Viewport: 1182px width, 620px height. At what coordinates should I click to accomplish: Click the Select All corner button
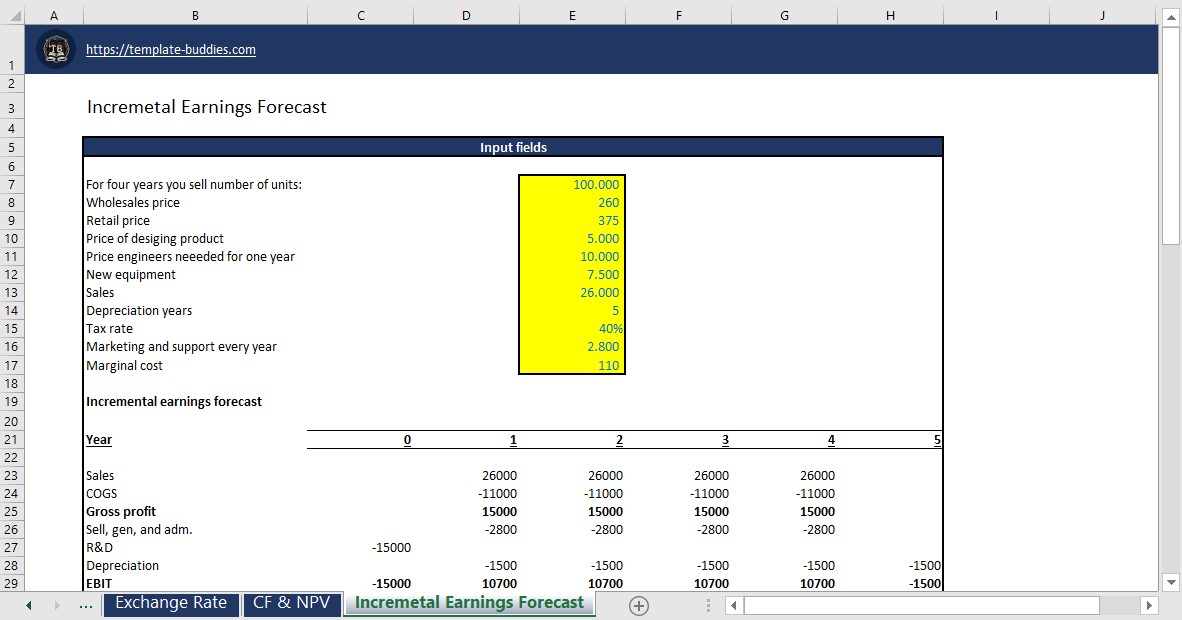coord(12,15)
